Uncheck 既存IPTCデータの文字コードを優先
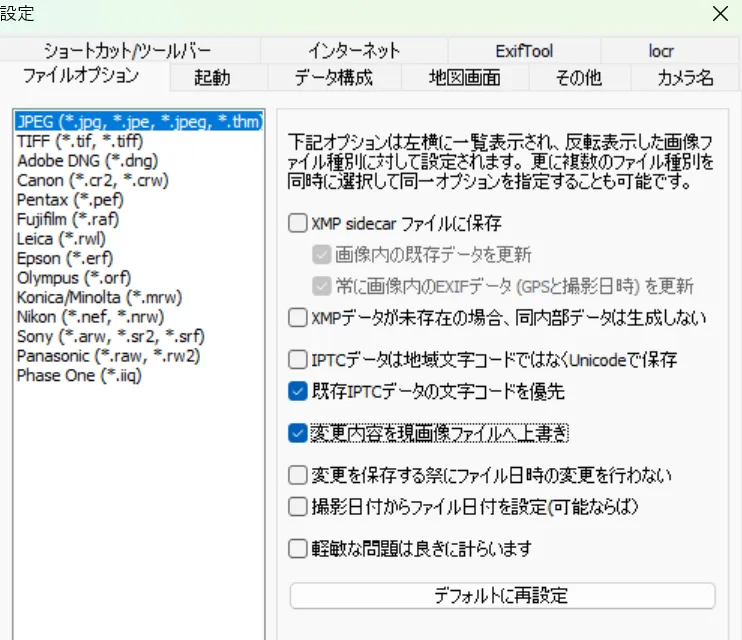742x640 pixels. pos(297,391)
